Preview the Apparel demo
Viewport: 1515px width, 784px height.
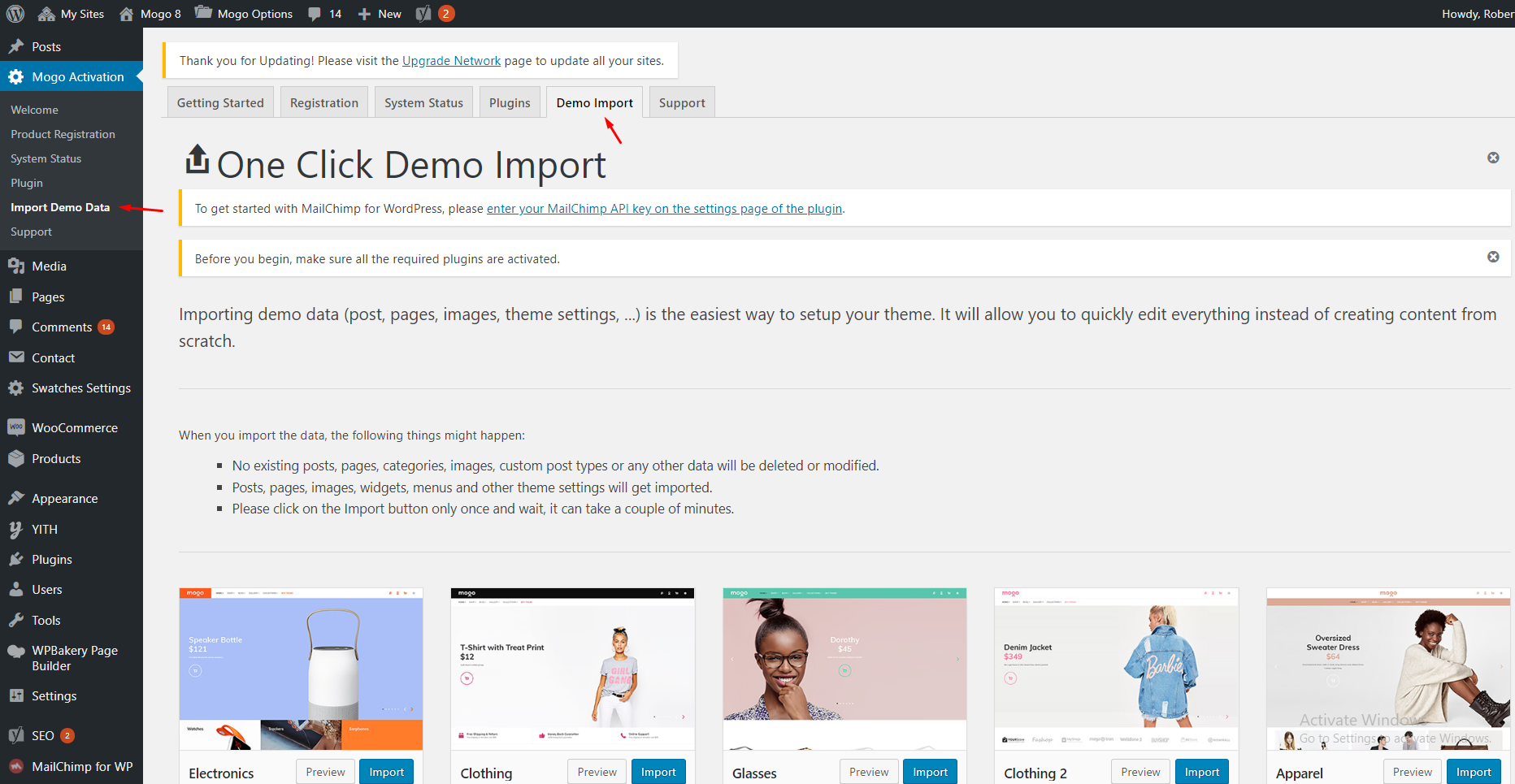pos(1413,772)
